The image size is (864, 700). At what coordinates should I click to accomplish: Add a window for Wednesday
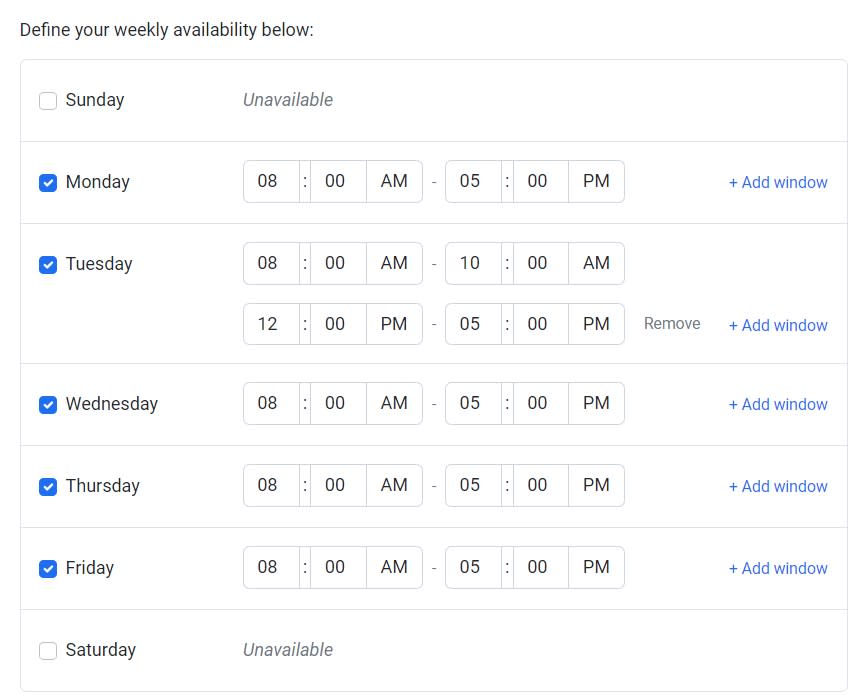[778, 405]
